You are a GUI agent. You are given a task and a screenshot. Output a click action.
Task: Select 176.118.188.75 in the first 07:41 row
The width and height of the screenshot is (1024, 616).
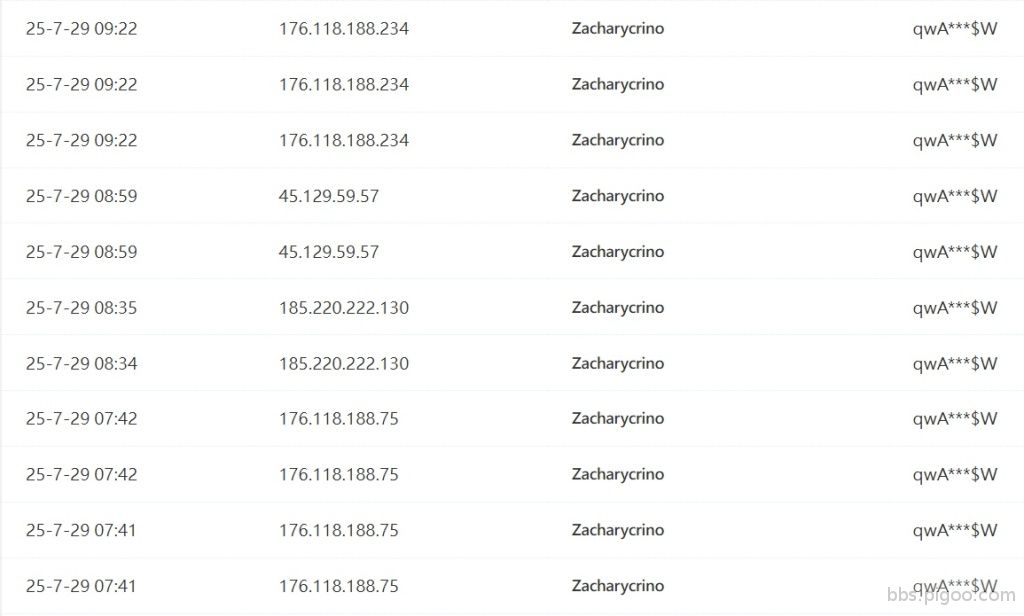[x=339, y=530]
